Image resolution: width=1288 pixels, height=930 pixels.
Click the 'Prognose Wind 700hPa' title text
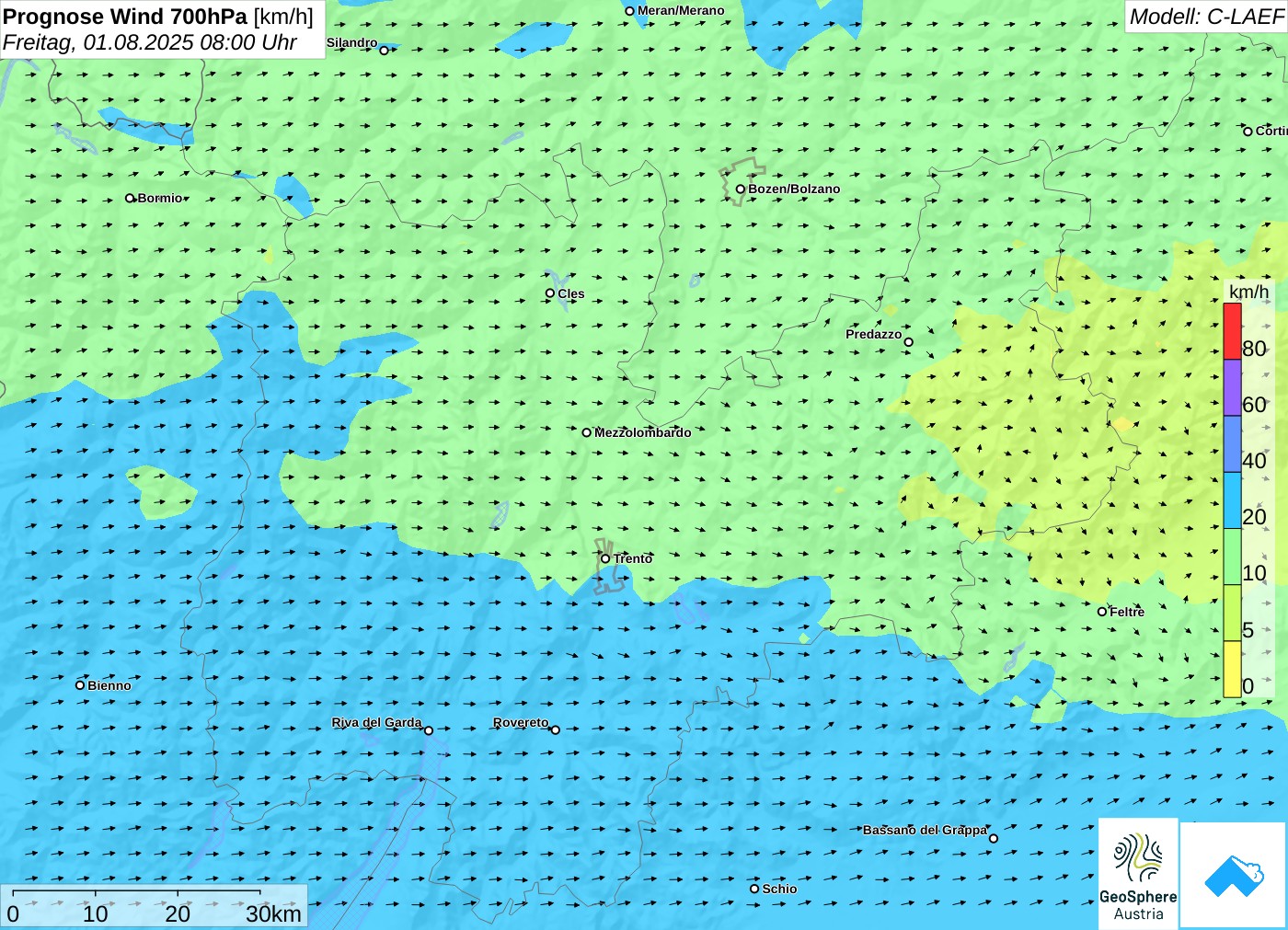pyautogui.click(x=126, y=17)
